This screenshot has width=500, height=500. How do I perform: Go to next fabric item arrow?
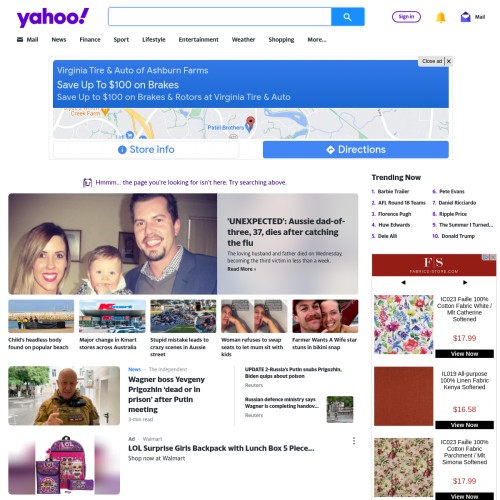(x=465, y=282)
